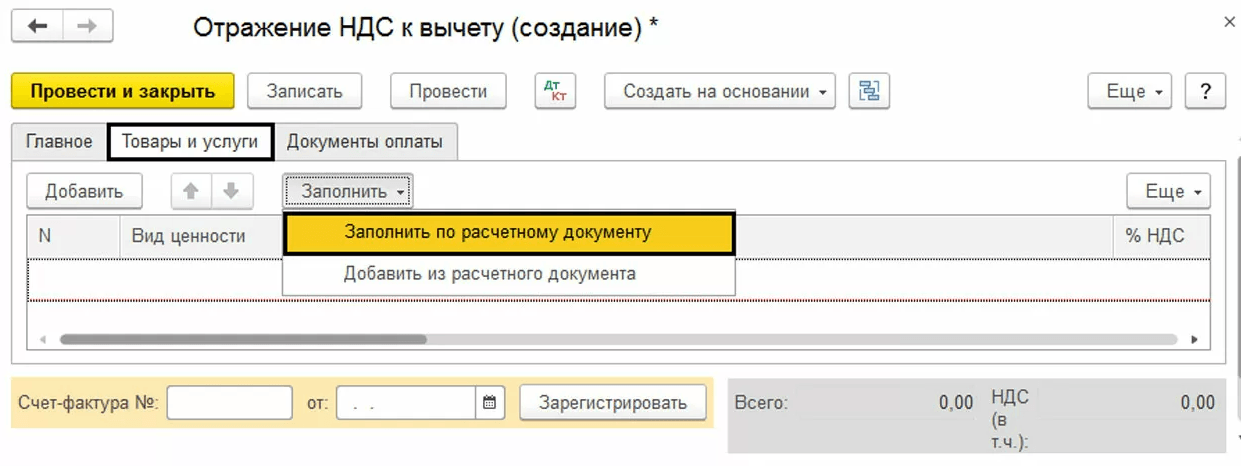Open help with the question mark button

(x=1205, y=91)
